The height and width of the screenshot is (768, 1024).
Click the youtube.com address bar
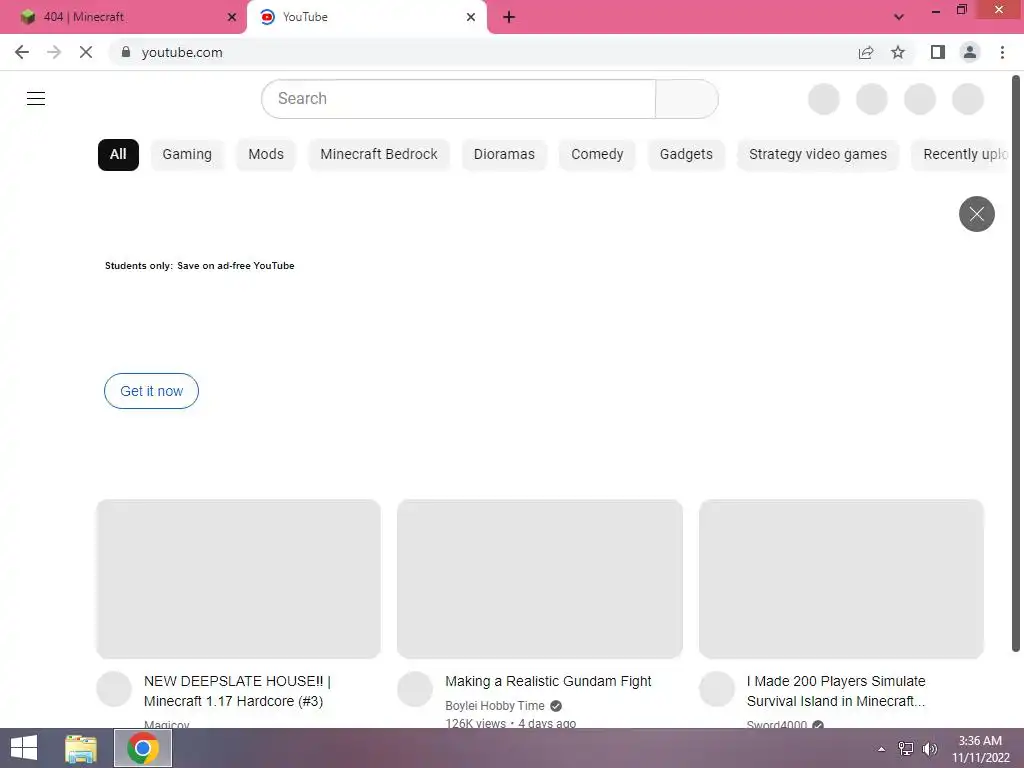coord(483,52)
